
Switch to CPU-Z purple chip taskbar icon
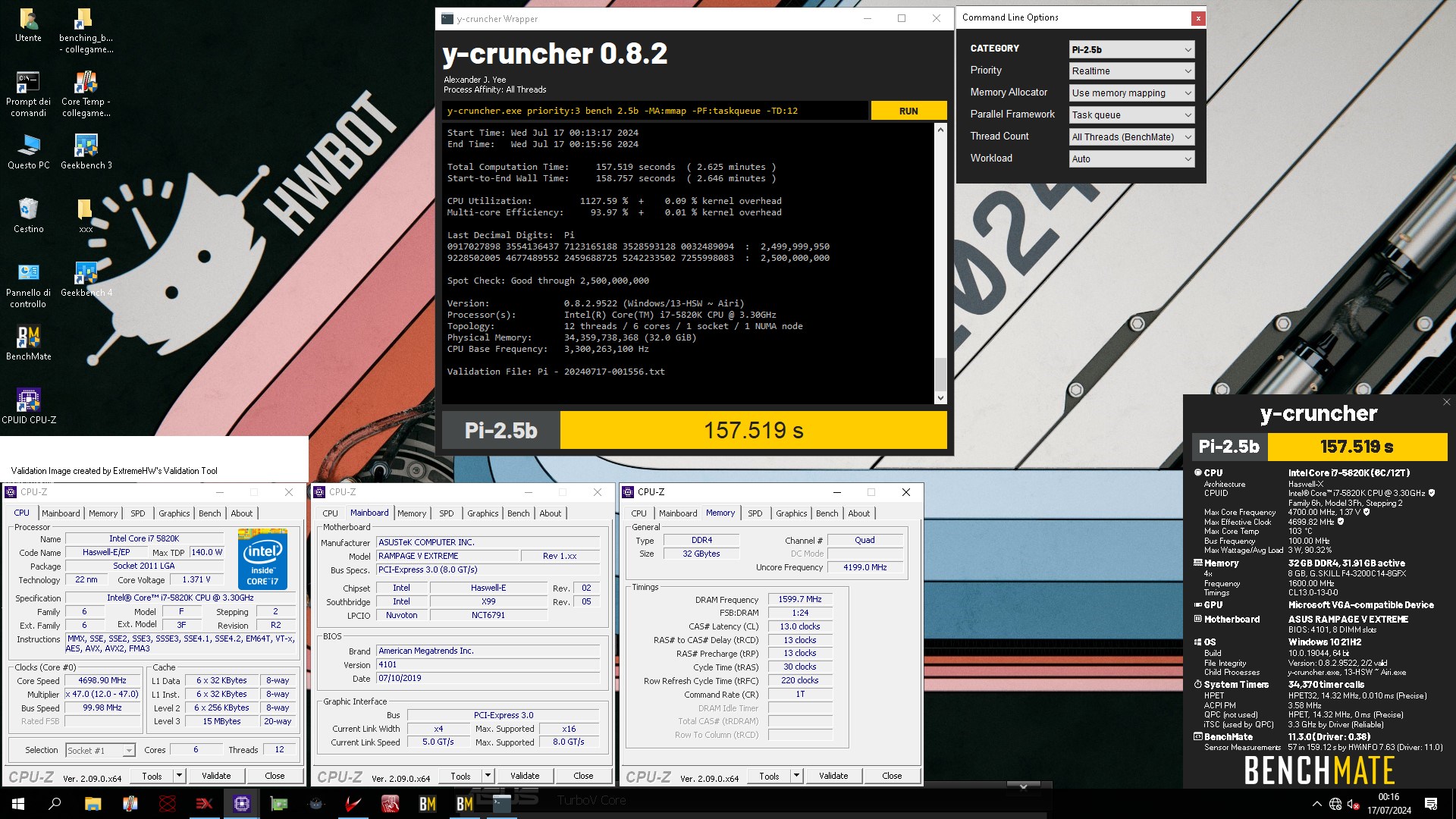(x=242, y=804)
